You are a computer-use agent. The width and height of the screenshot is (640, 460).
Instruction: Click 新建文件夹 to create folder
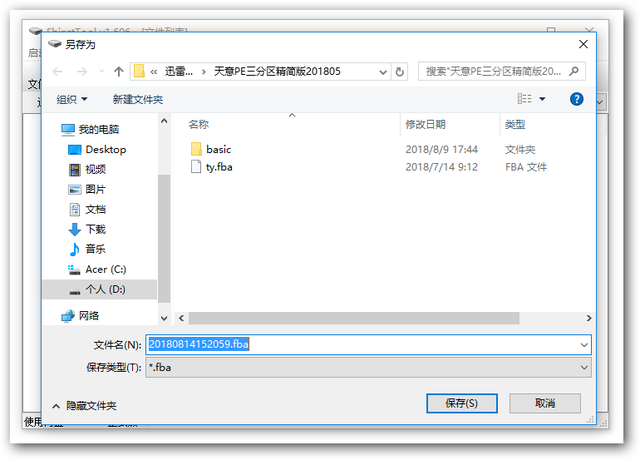pyautogui.click(x=138, y=99)
